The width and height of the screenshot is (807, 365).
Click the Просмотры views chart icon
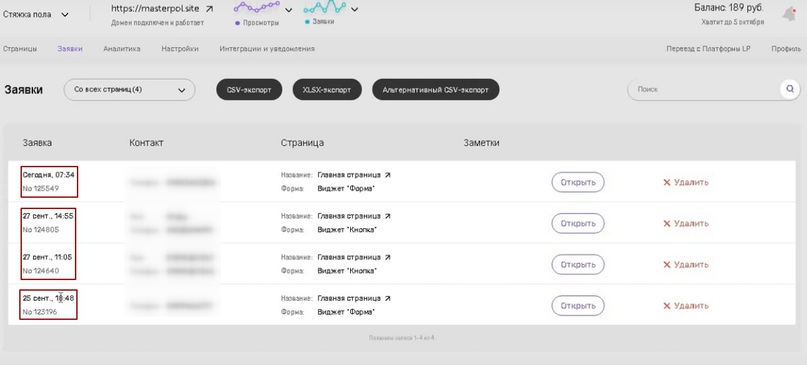pyautogui.click(x=257, y=8)
